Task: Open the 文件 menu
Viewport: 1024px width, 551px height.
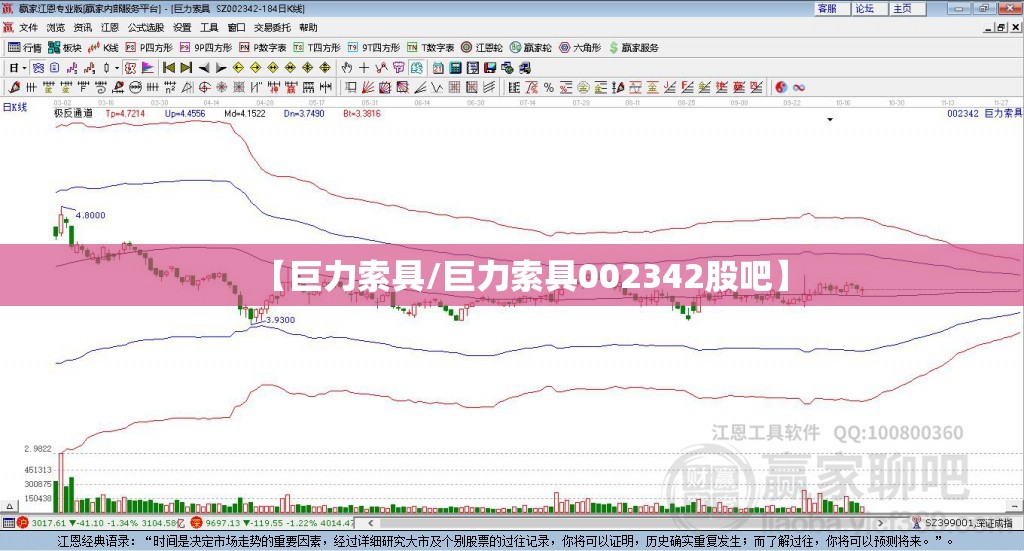Action: click(28, 27)
